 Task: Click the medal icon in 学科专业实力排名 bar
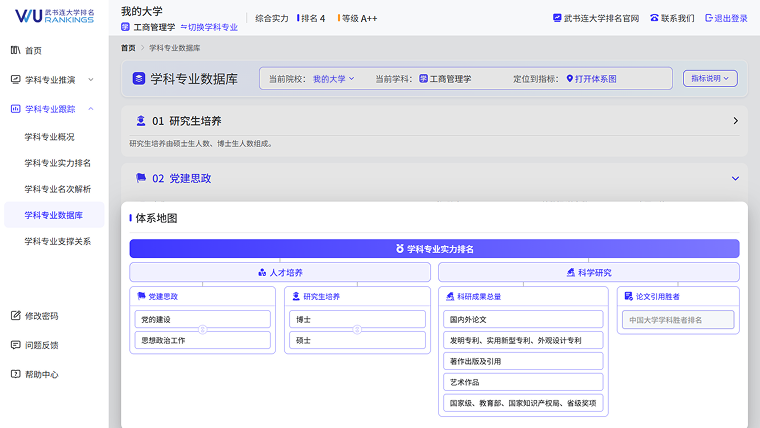point(400,249)
